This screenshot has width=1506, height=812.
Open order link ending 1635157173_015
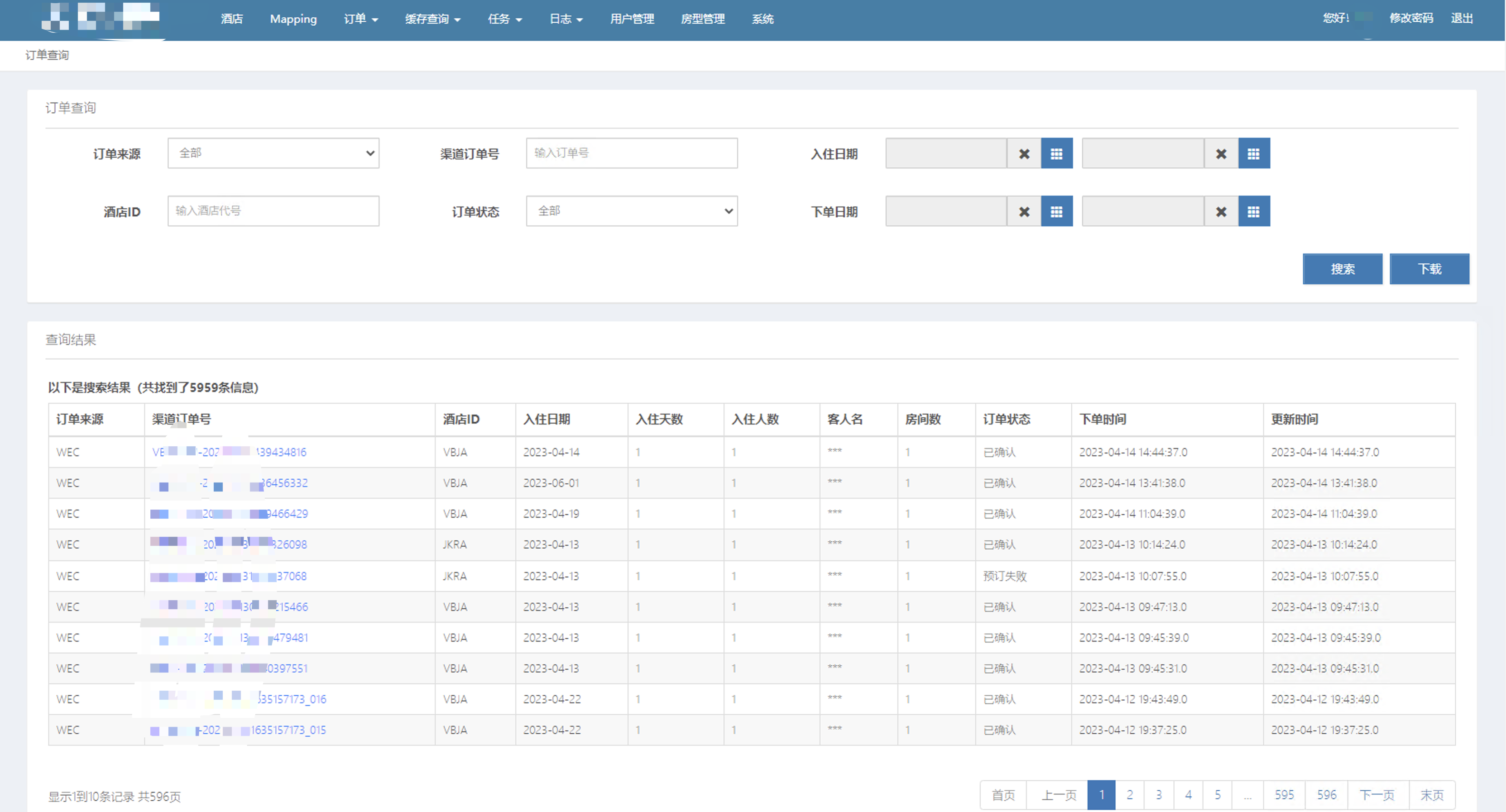[x=239, y=730]
